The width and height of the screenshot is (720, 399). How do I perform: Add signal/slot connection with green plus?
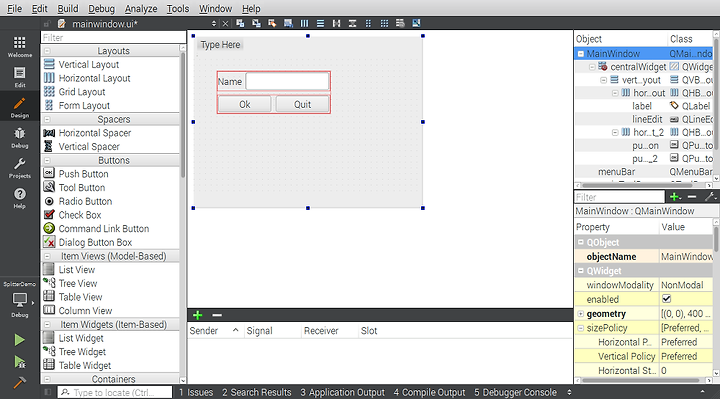pos(197,315)
